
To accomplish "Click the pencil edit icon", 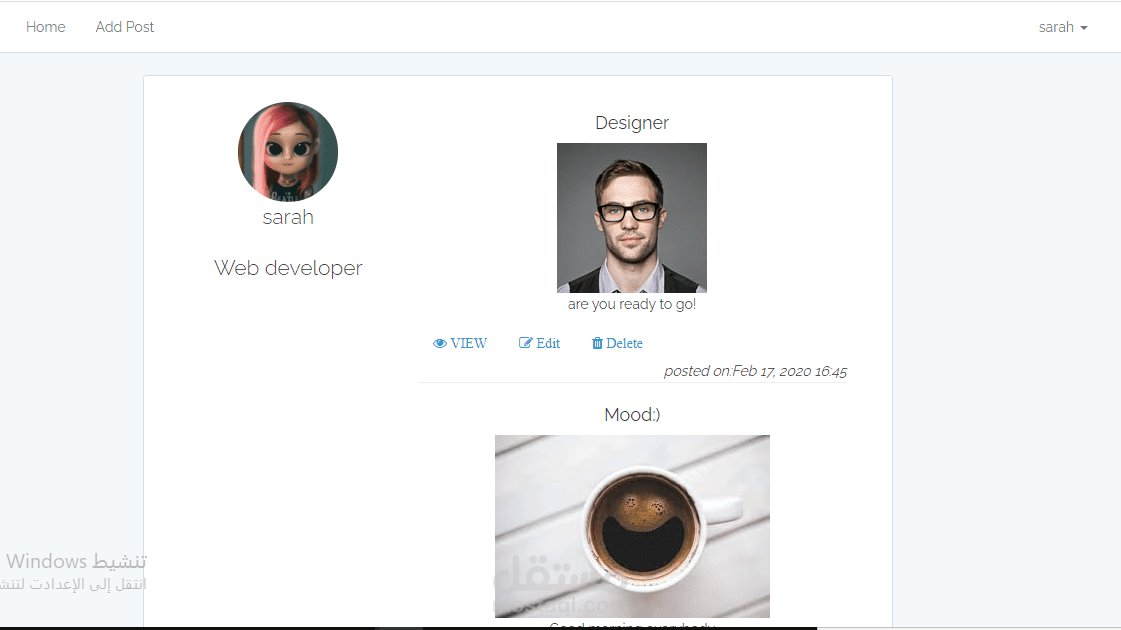I will tap(525, 343).
